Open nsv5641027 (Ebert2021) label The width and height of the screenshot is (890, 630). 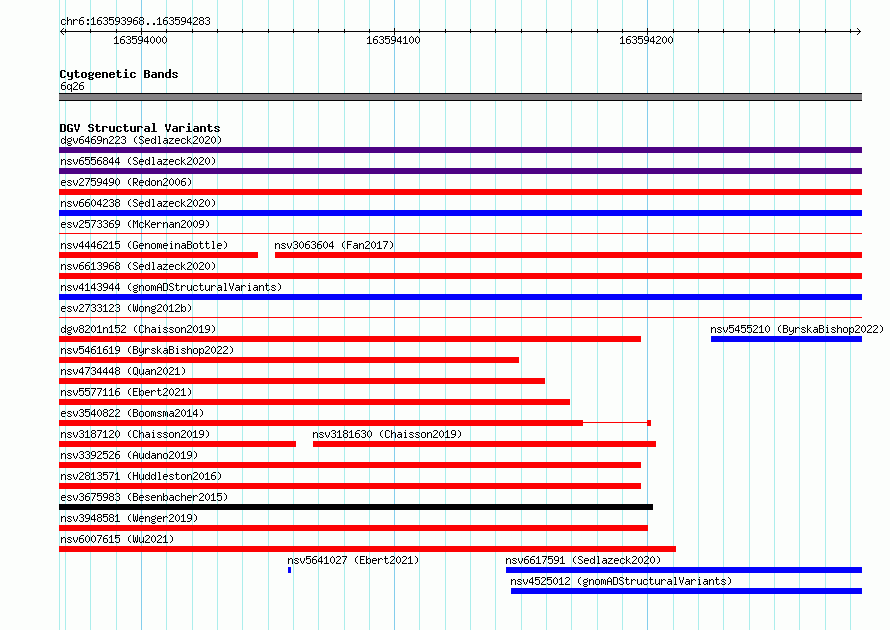[353, 560]
